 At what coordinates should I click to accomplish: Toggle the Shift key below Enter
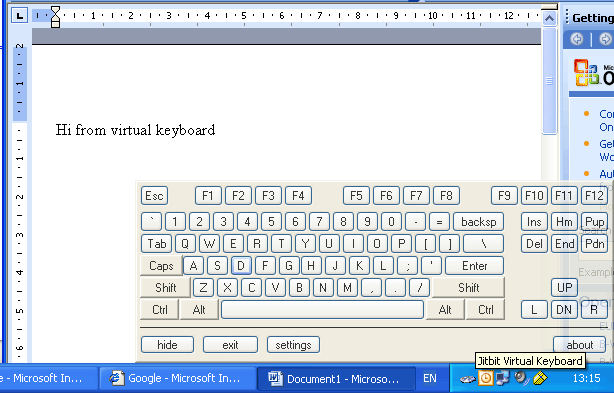[469, 288]
